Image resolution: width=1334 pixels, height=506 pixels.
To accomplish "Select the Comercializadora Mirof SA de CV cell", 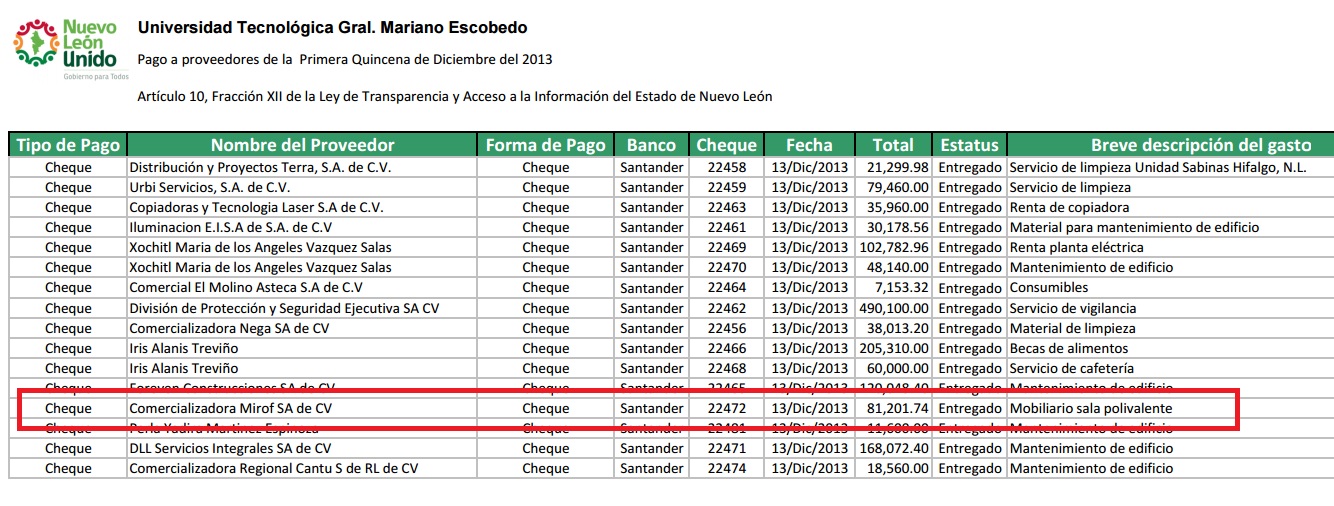I will (x=231, y=408).
